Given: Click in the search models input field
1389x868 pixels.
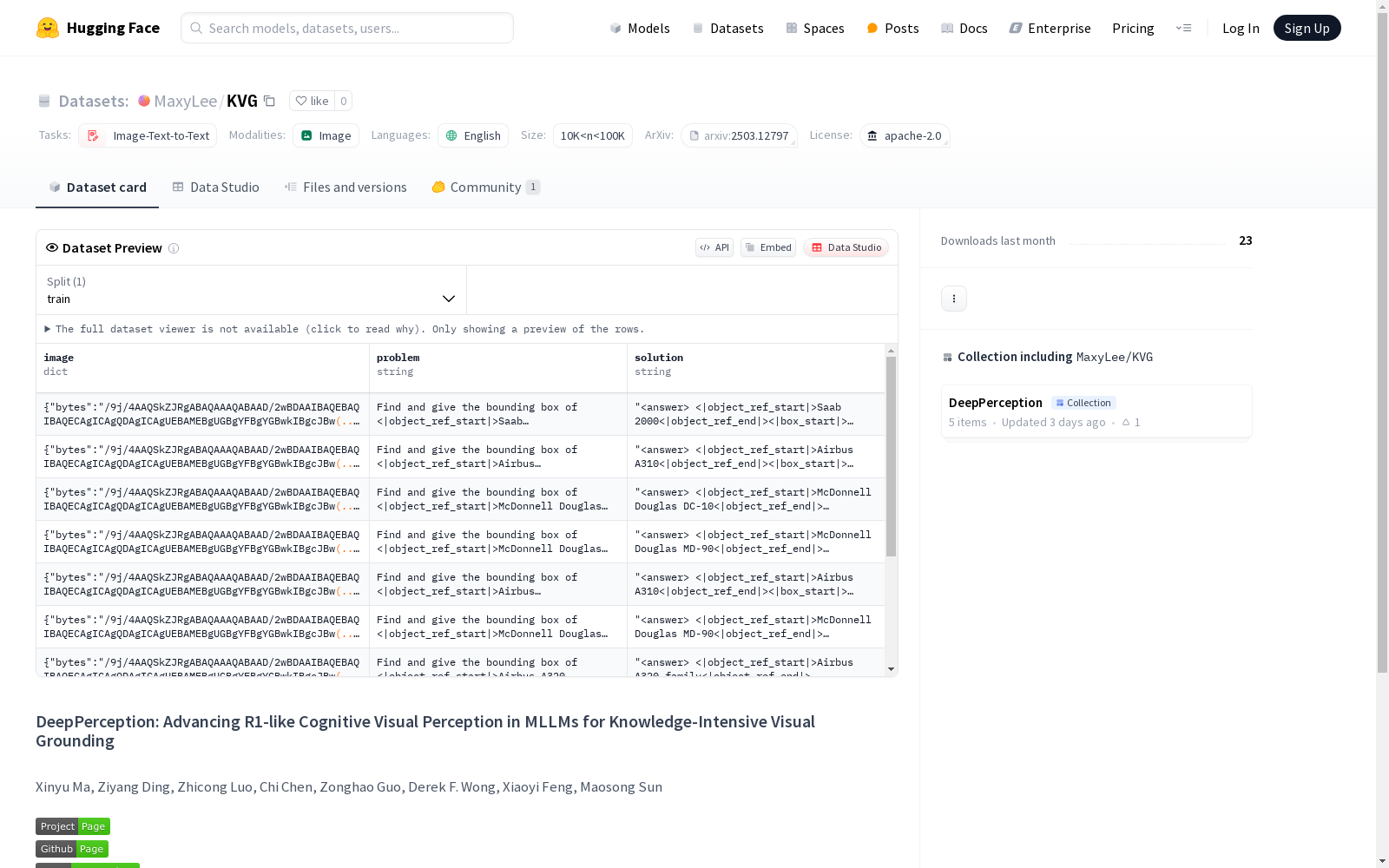Looking at the screenshot, I should coord(347,28).
